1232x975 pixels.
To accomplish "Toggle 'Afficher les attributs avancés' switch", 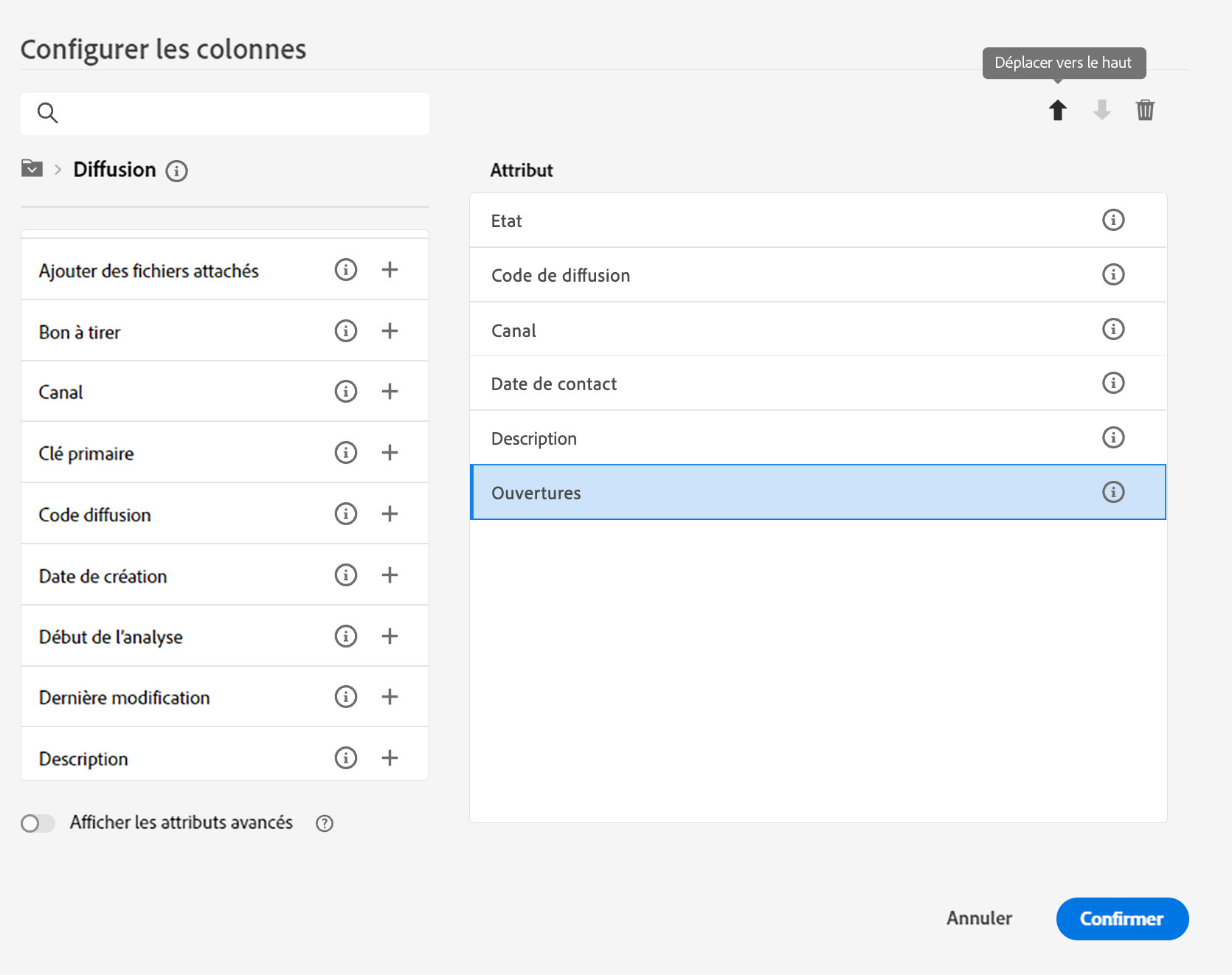I will click(38, 823).
